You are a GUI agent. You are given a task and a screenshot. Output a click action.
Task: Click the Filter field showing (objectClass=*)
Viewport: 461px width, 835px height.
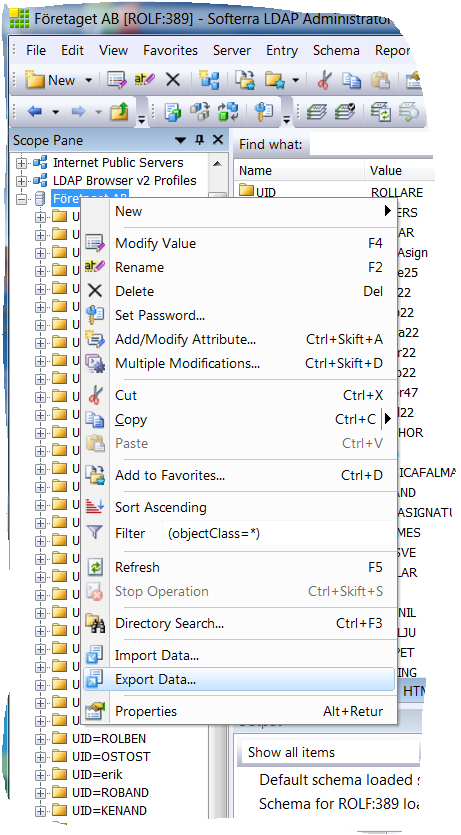[278, 534]
